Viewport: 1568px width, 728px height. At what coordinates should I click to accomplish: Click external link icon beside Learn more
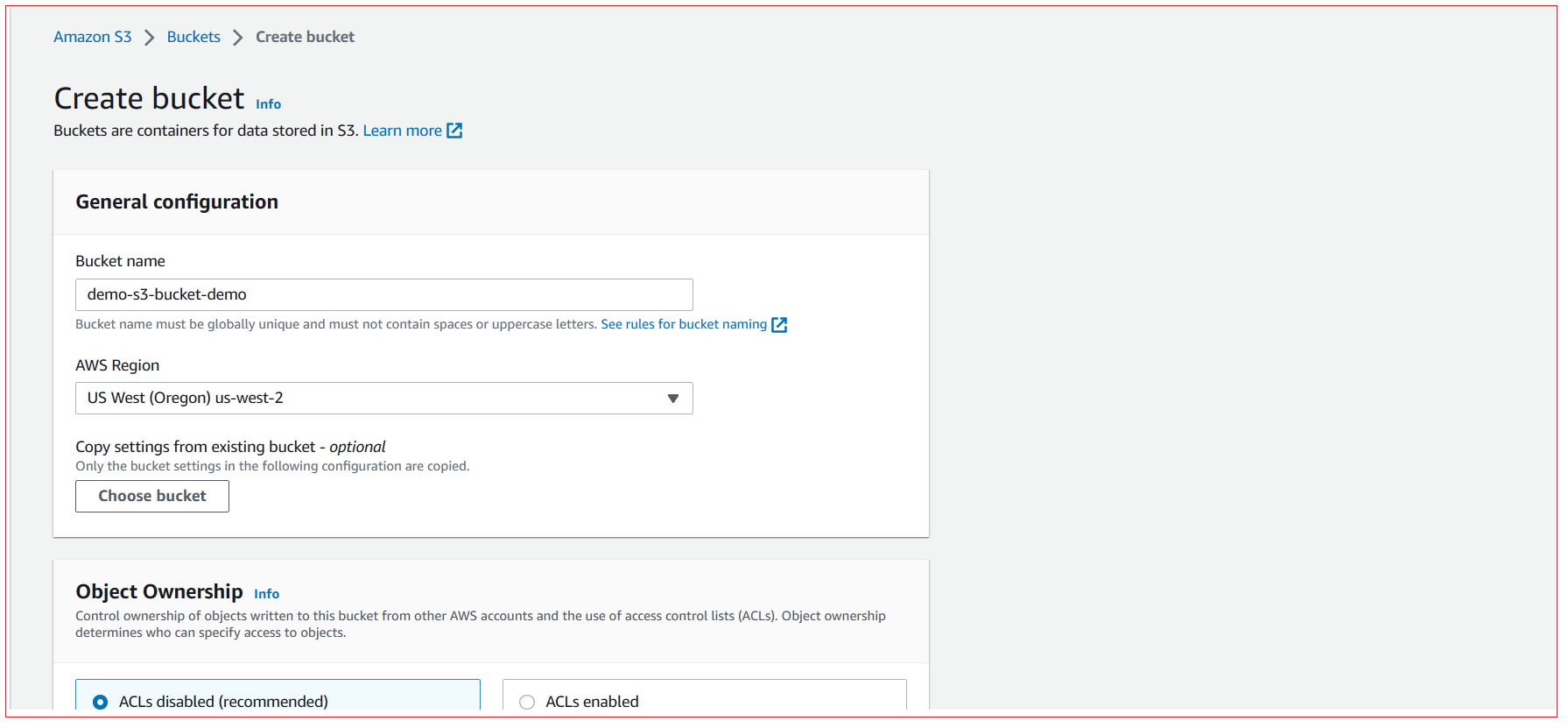(454, 131)
